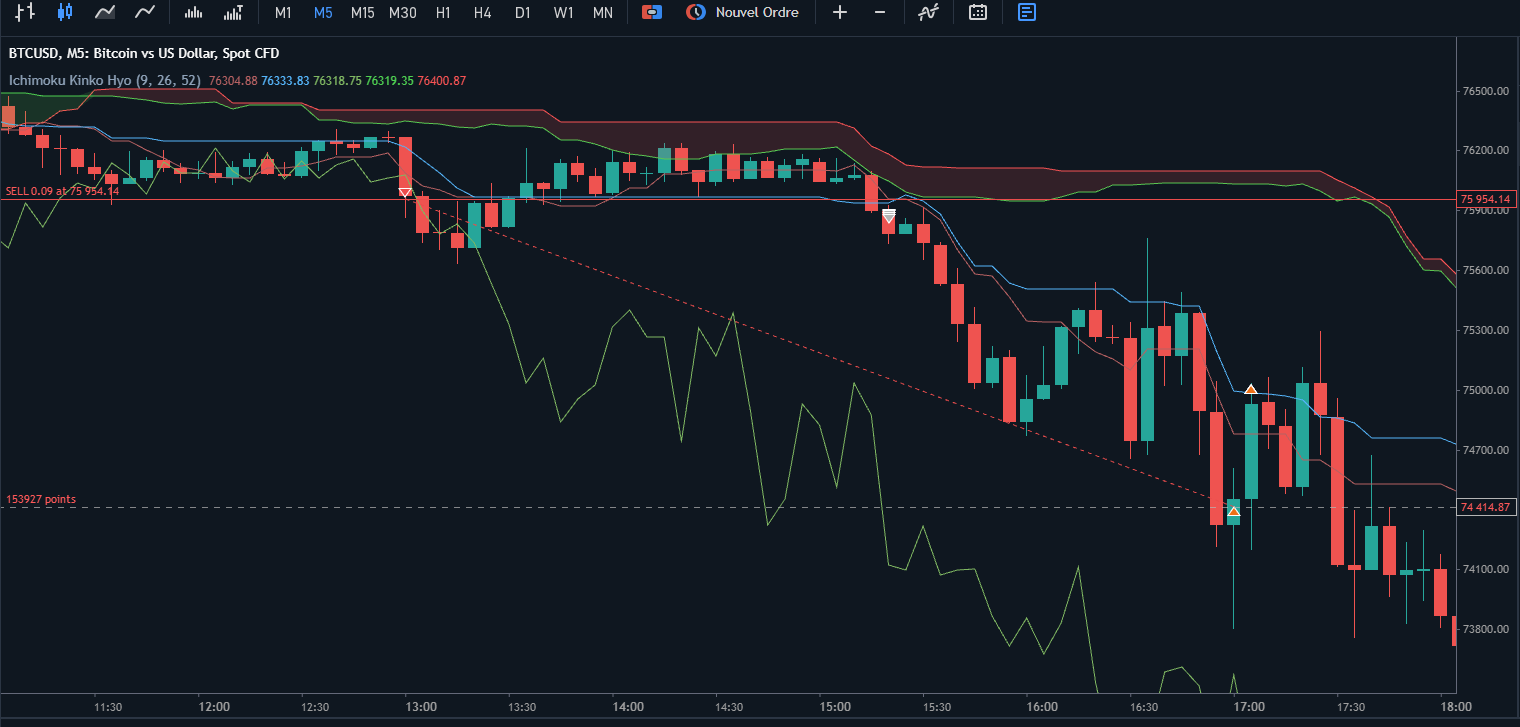The width and height of the screenshot is (1520, 727).
Task: Click the 13:30 time axis label
Action: click(522, 707)
